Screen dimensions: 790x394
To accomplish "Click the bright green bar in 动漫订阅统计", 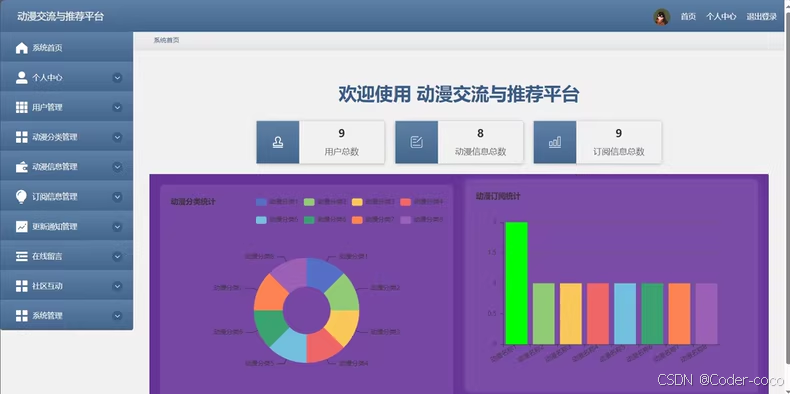I will (516, 283).
